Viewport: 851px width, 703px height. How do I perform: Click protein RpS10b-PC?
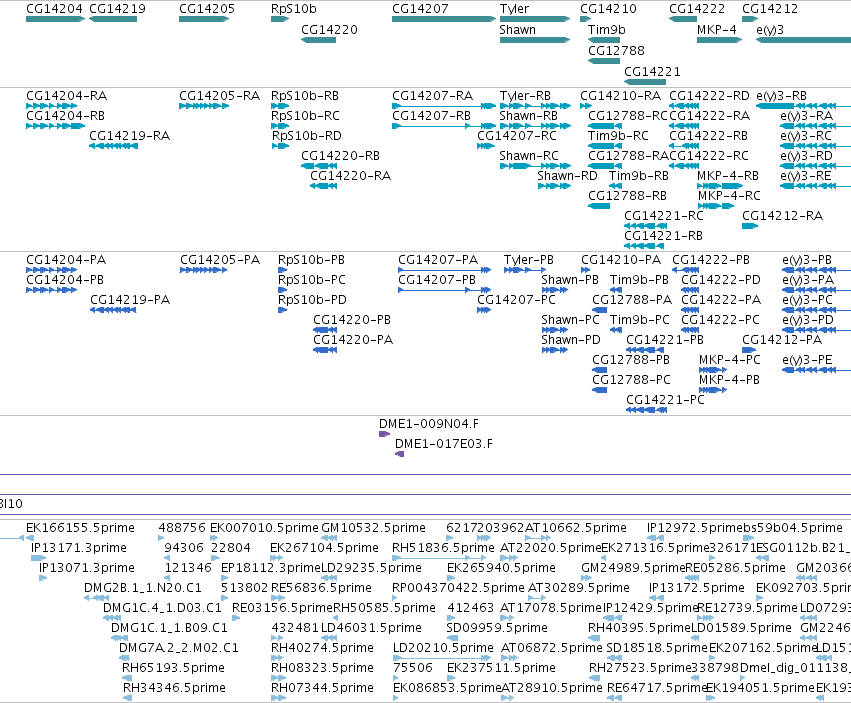coord(312,280)
